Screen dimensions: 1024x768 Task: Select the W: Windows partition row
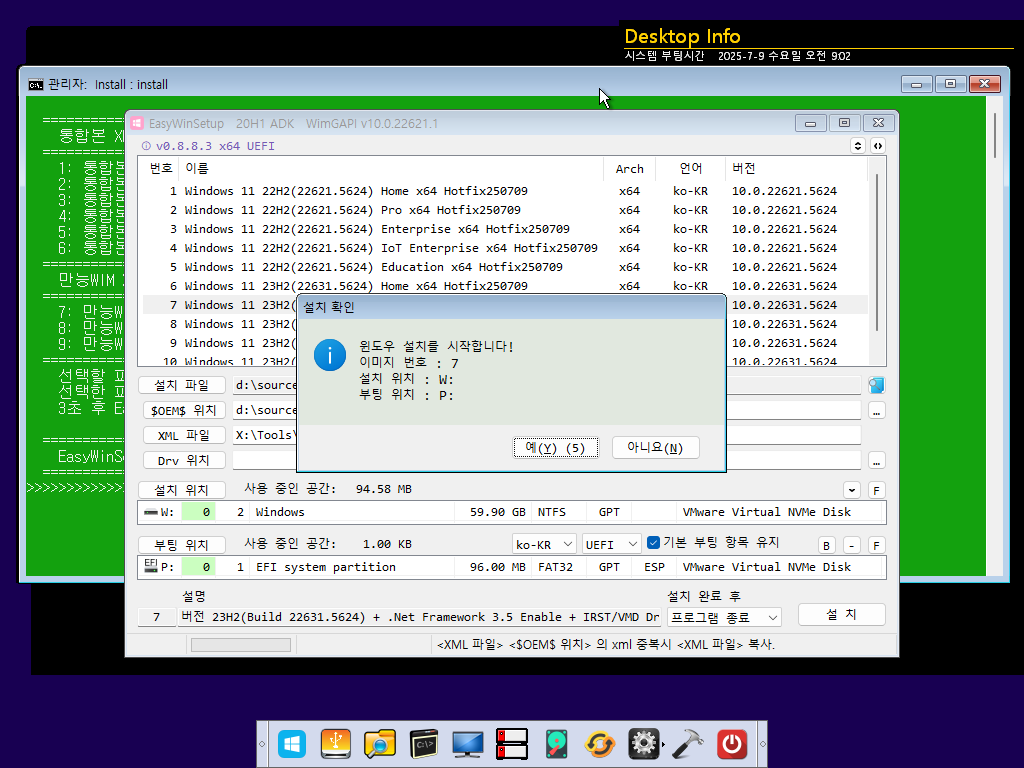511,512
